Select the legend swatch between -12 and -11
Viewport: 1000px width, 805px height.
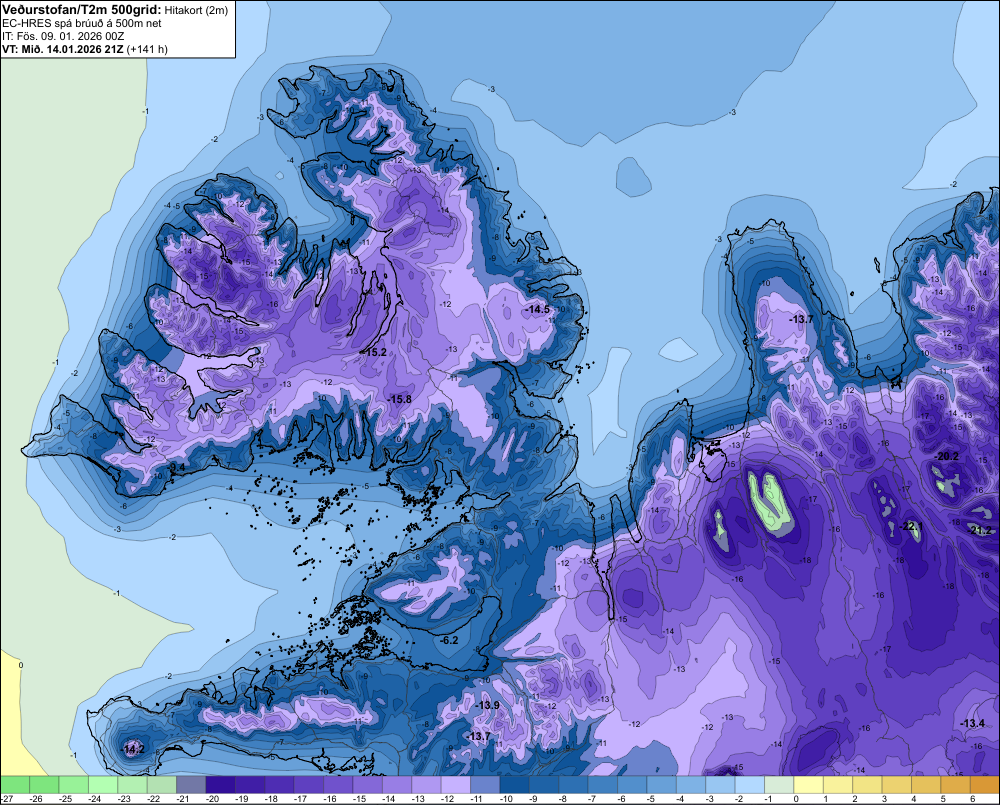pos(455,784)
